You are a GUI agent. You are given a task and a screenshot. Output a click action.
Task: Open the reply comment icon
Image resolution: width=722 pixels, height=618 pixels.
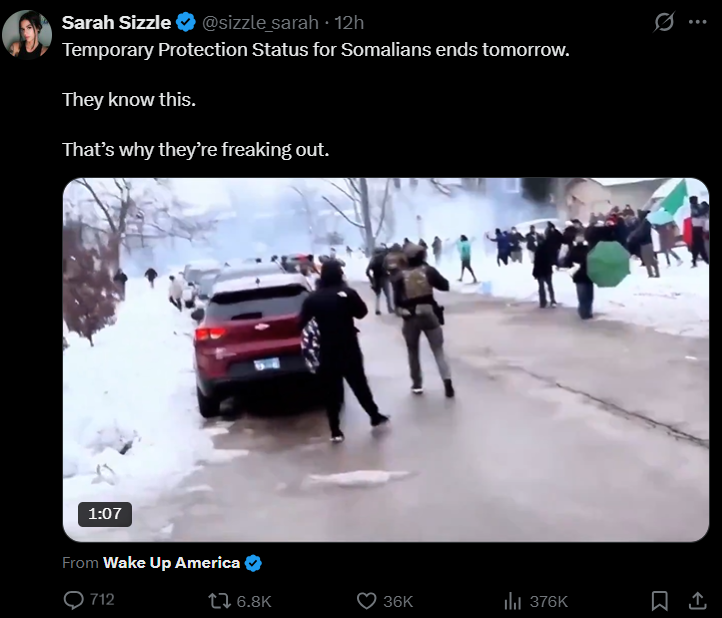73,600
